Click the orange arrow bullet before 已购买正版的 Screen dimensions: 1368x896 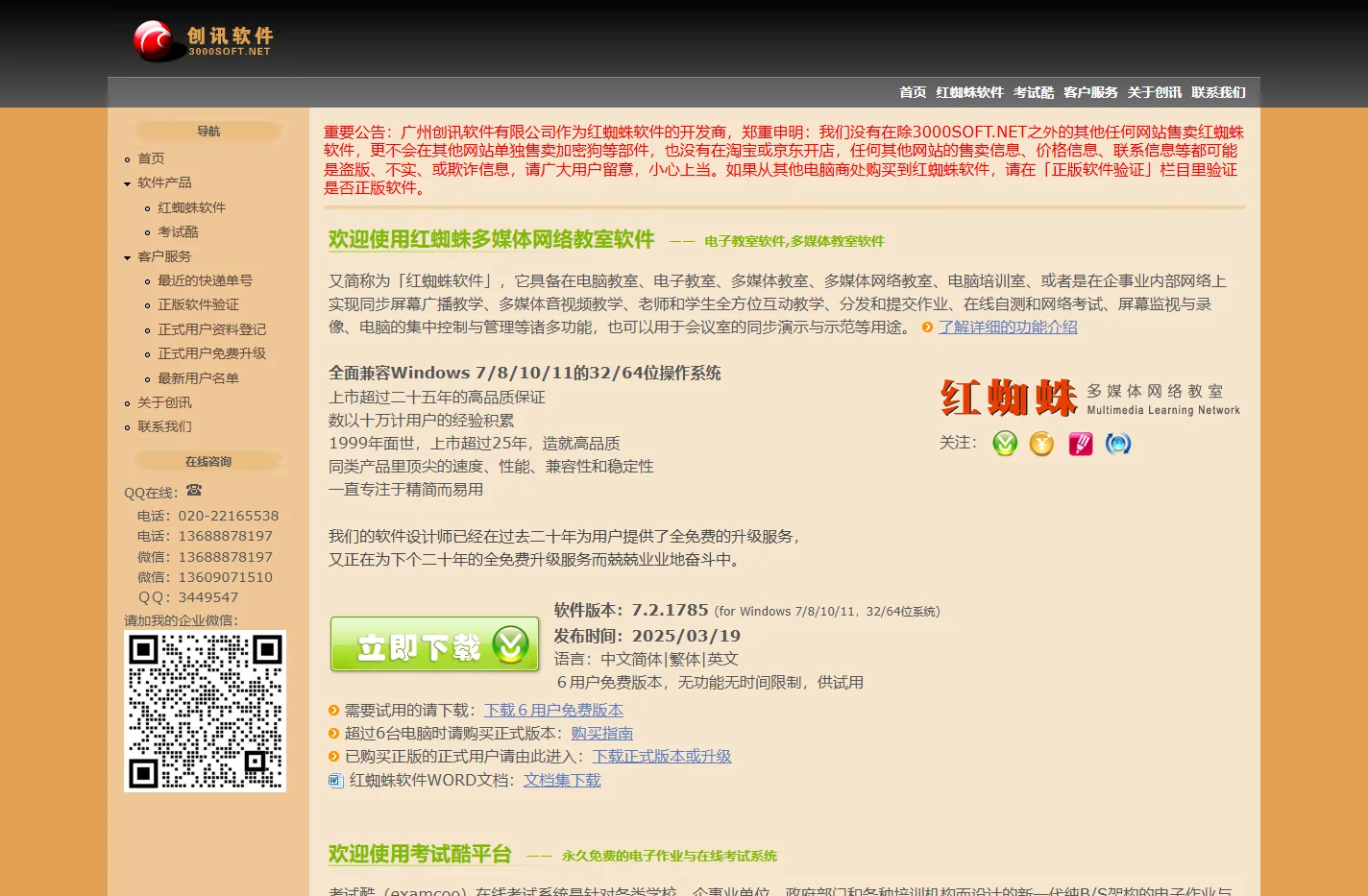pos(334,757)
